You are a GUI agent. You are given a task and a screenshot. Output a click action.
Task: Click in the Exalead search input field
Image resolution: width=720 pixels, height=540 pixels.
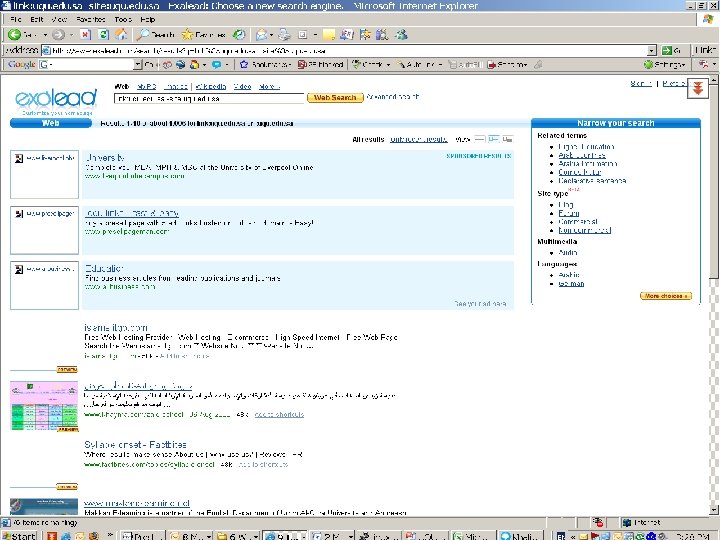[x=210, y=98]
